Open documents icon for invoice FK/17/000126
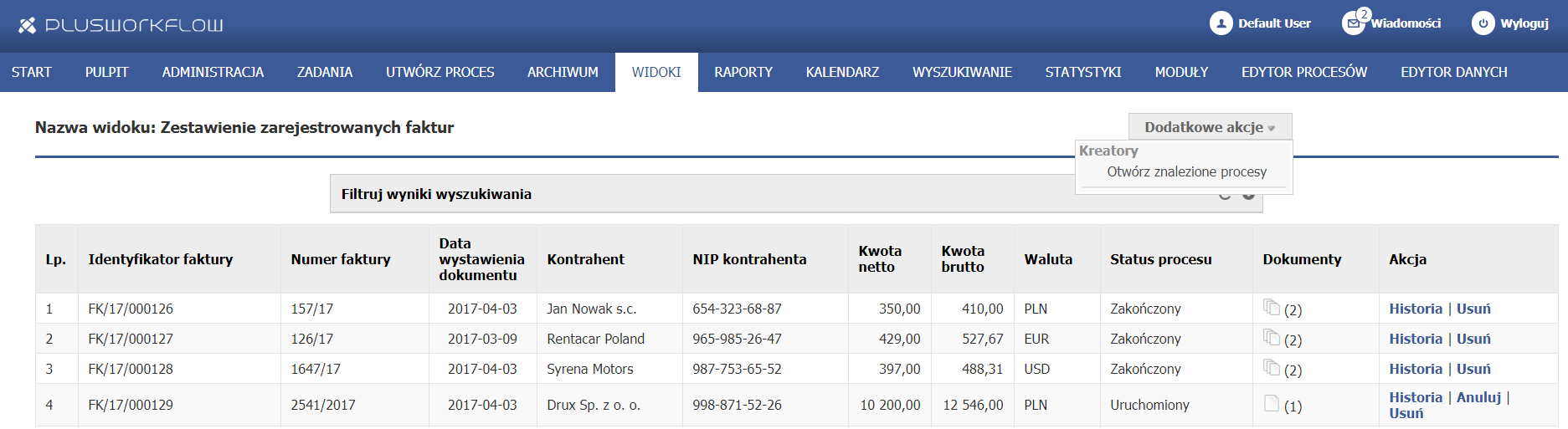The width and height of the screenshot is (1568, 429). click(x=1272, y=308)
